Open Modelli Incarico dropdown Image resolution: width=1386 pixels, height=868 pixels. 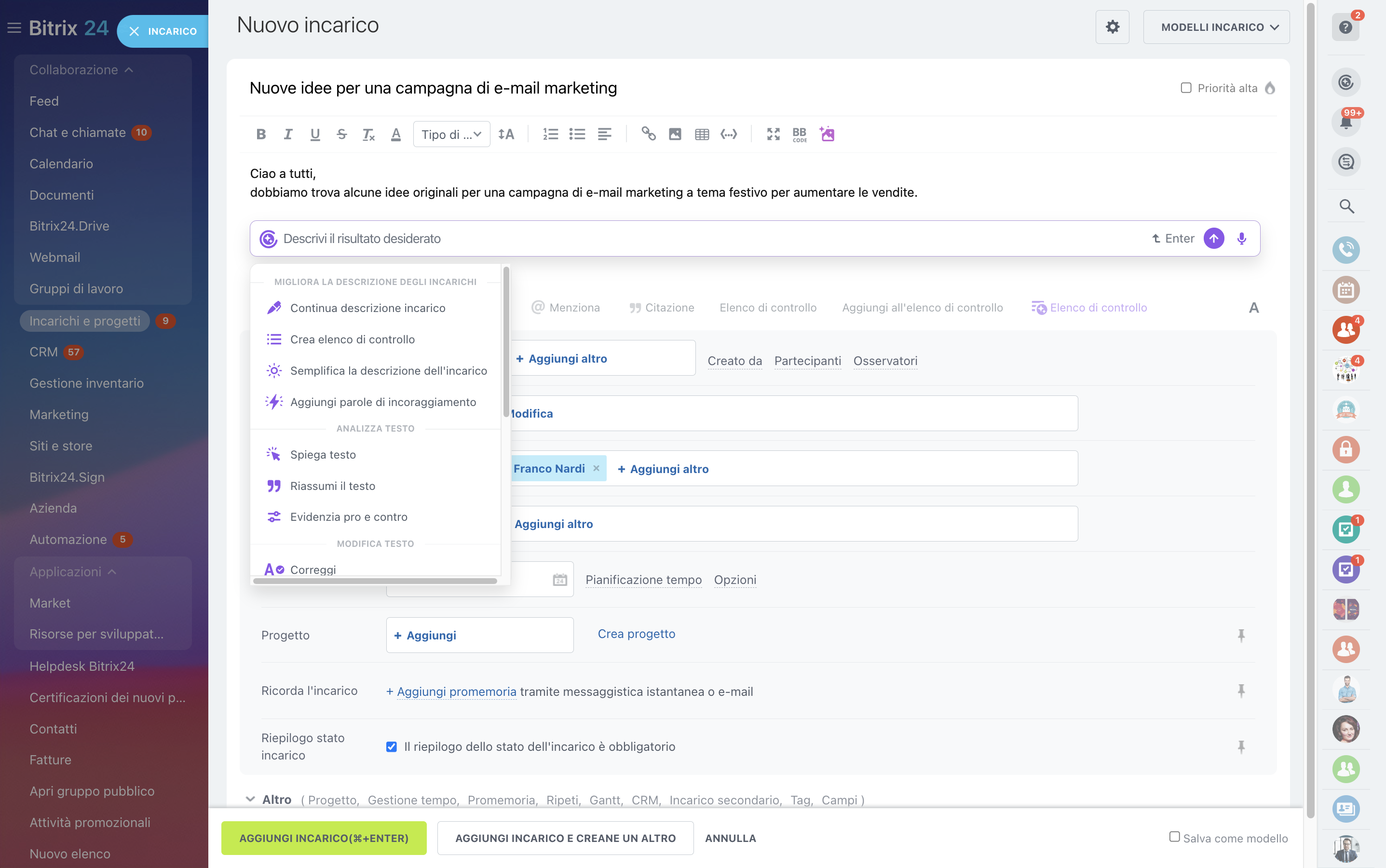(x=1216, y=27)
